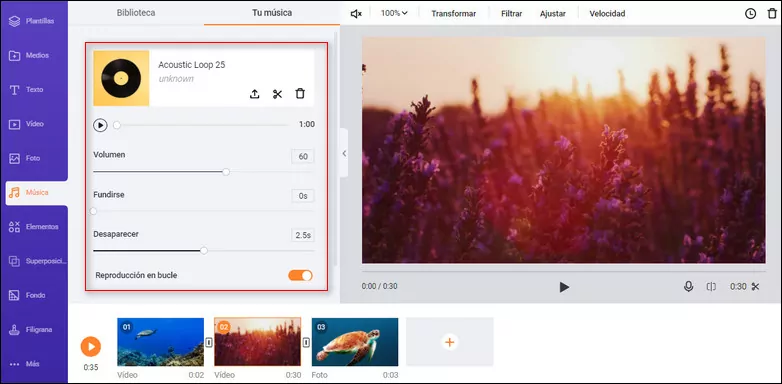
Task: Open the Elementos sidebar section
Action: click(34, 227)
